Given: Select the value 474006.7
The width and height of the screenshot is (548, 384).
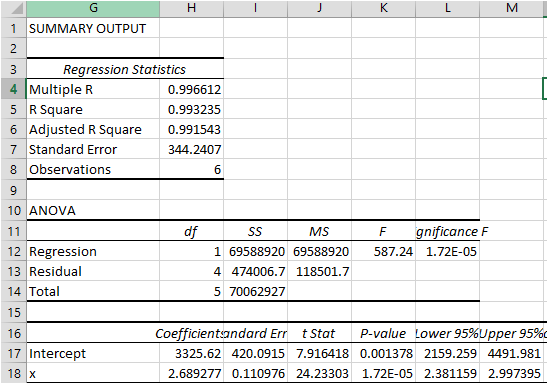Looking at the screenshot, I should [x=255, y=271].
